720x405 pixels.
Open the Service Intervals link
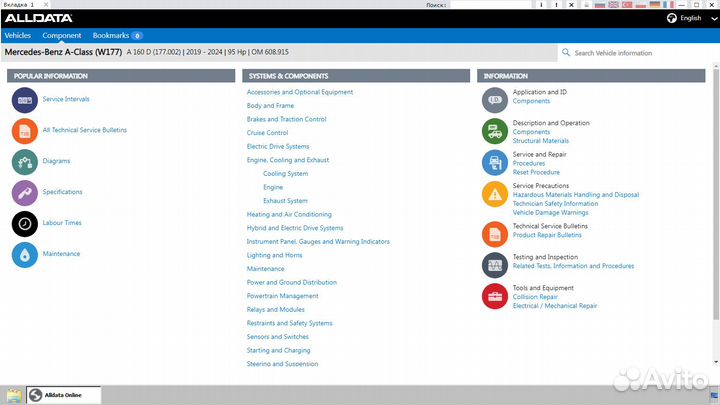(x=66, y=99)
